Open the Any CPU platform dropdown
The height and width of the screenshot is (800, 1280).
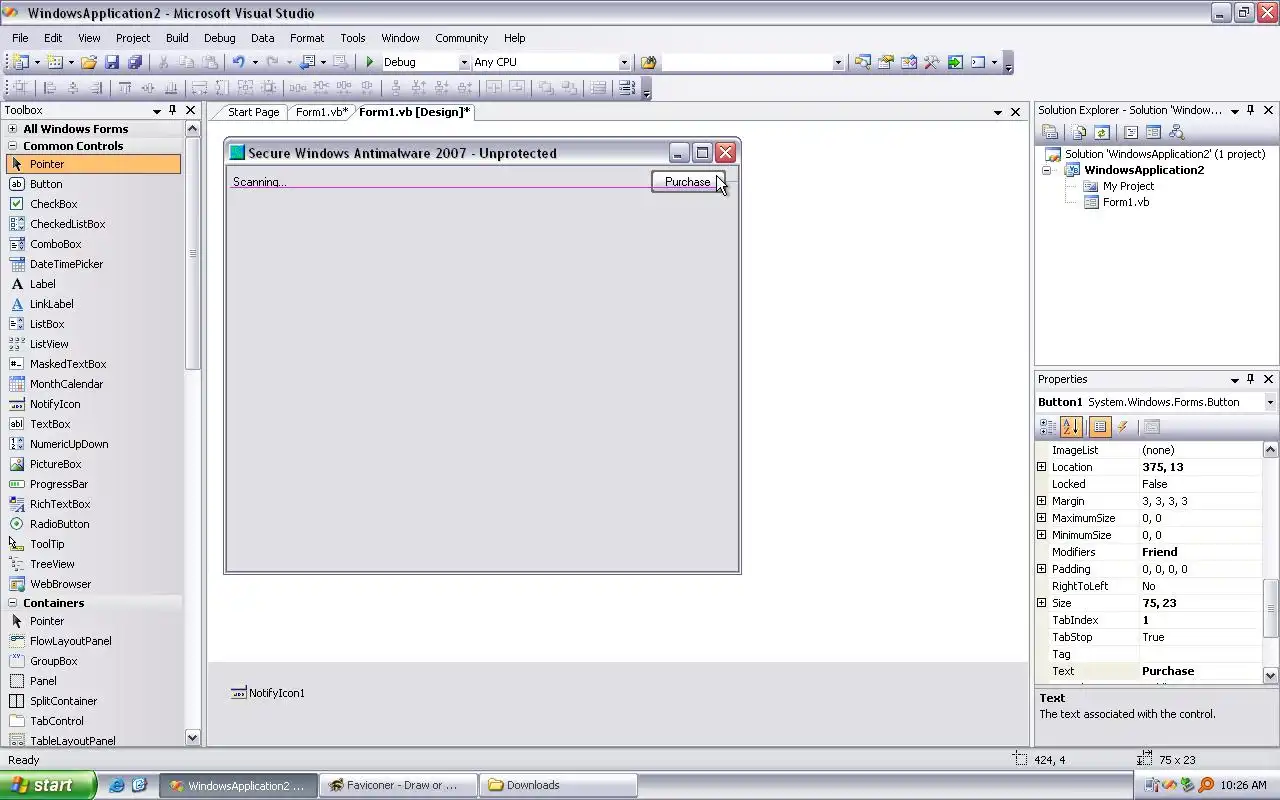coord(624,62)
